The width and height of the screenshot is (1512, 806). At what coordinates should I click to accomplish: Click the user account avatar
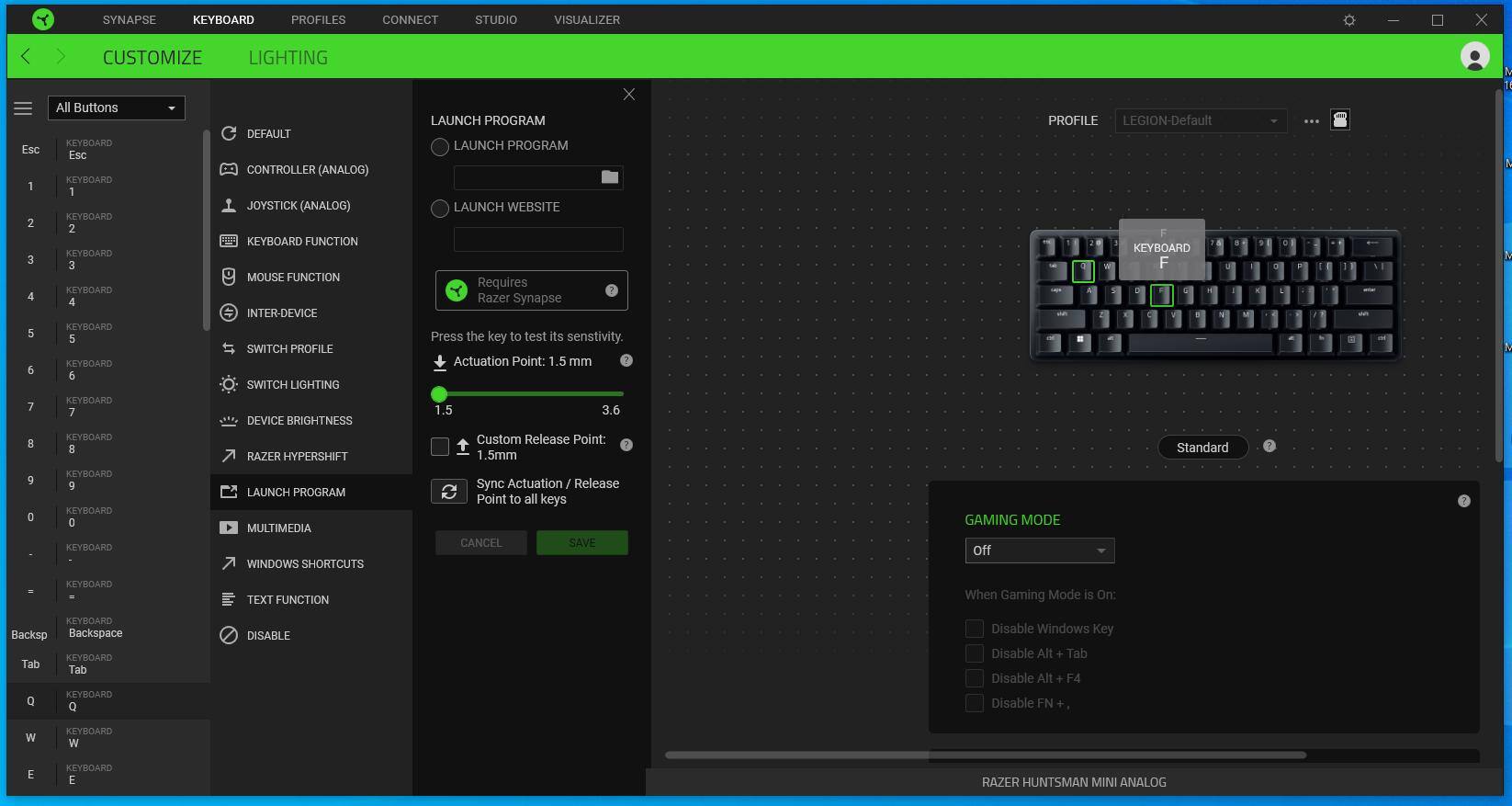[1474, 57]
